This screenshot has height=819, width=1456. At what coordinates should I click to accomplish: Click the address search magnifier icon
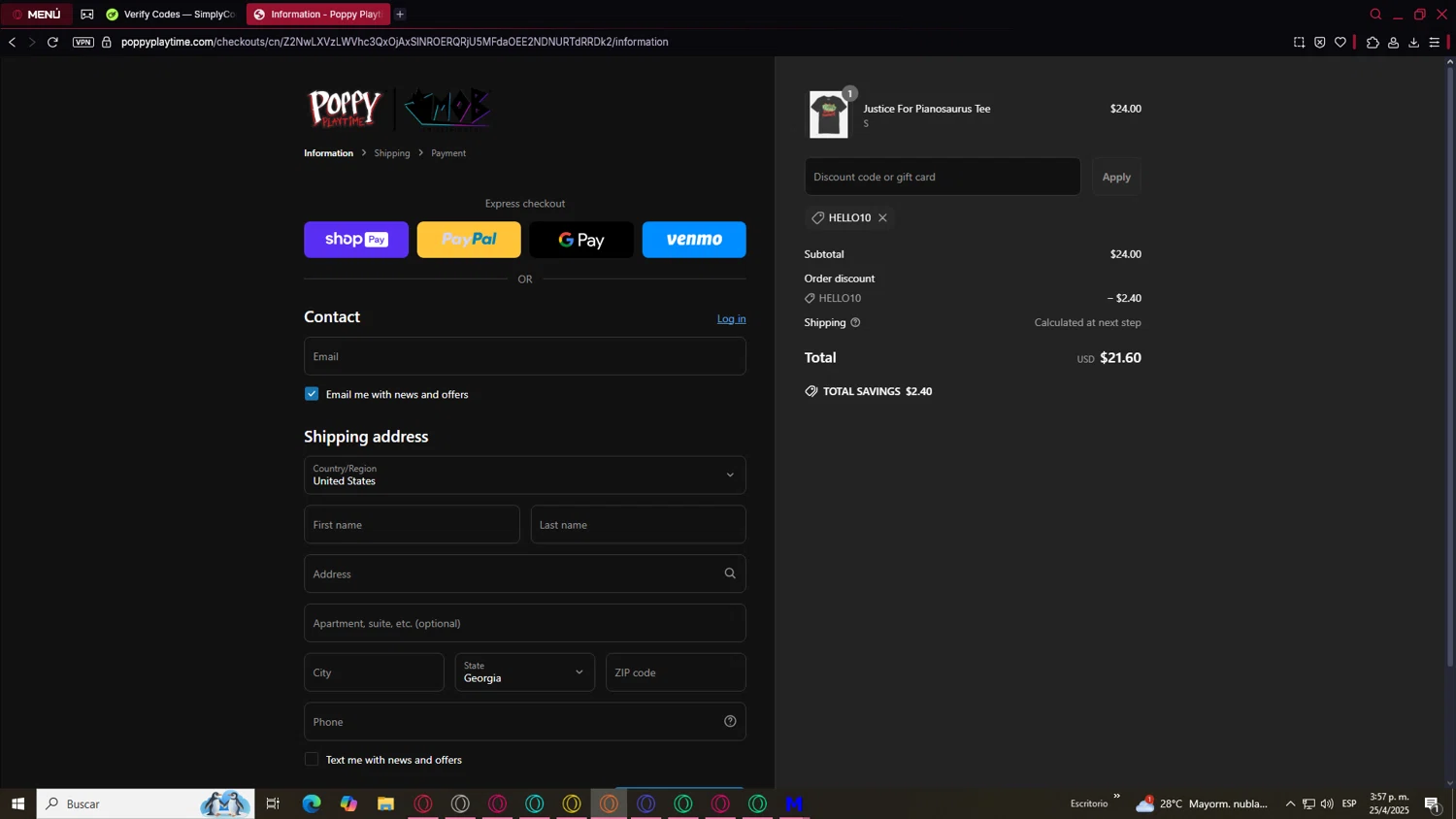point(730,573)
